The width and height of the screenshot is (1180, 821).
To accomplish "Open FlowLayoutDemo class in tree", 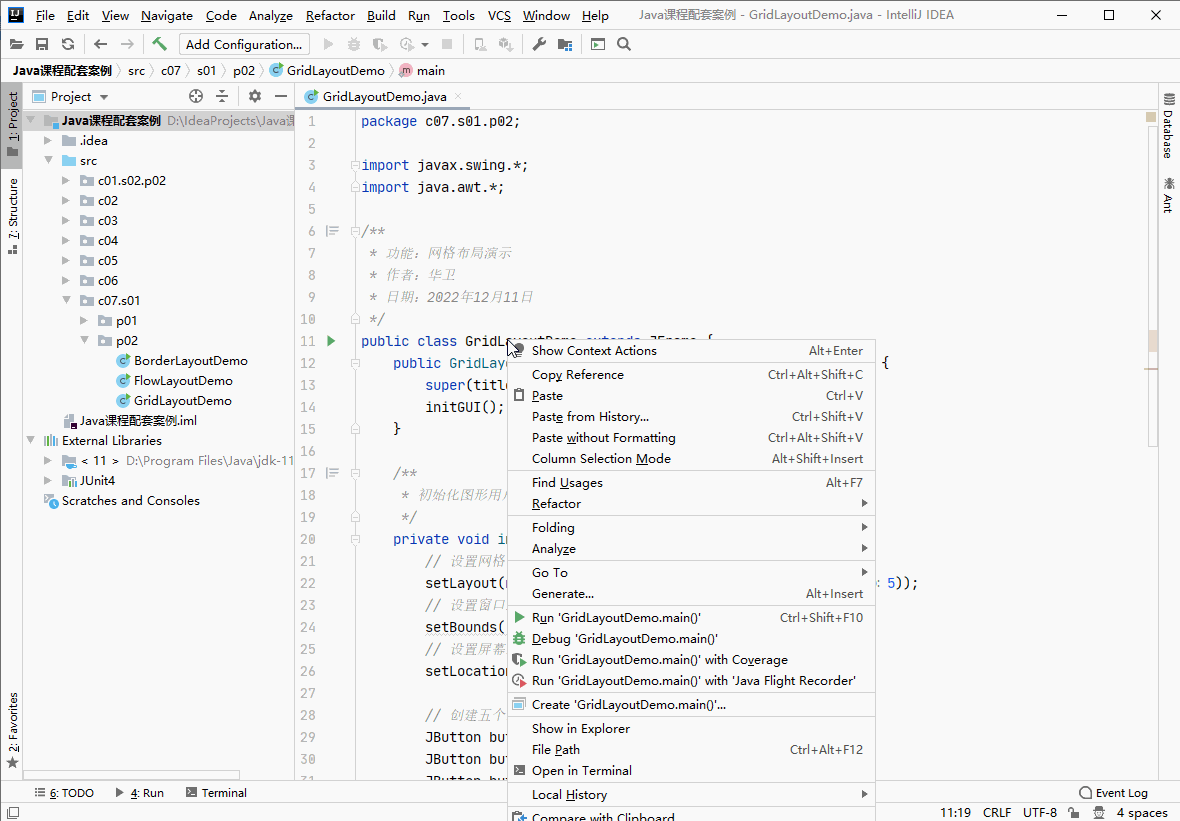I will (175, 381).
